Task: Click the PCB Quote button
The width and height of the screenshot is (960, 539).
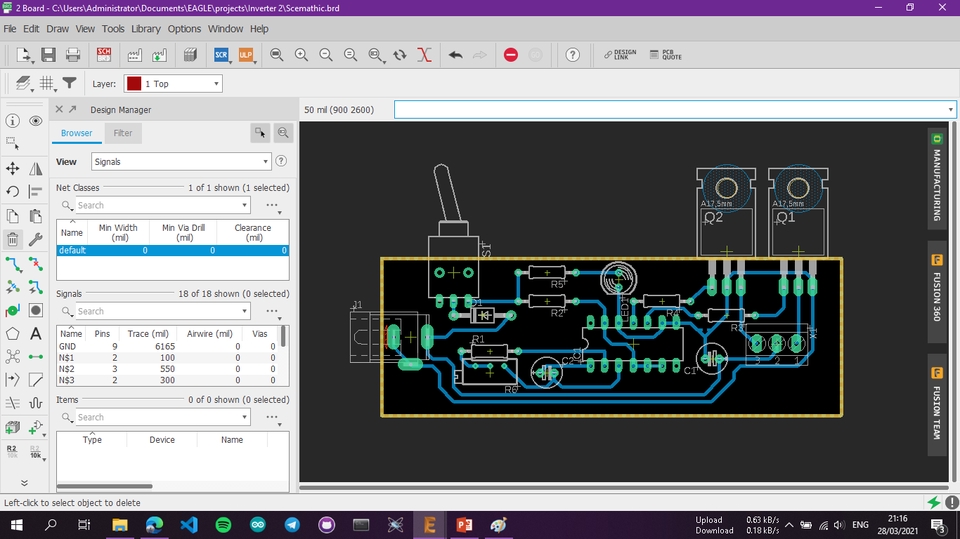Action: [x=665, y=55]
